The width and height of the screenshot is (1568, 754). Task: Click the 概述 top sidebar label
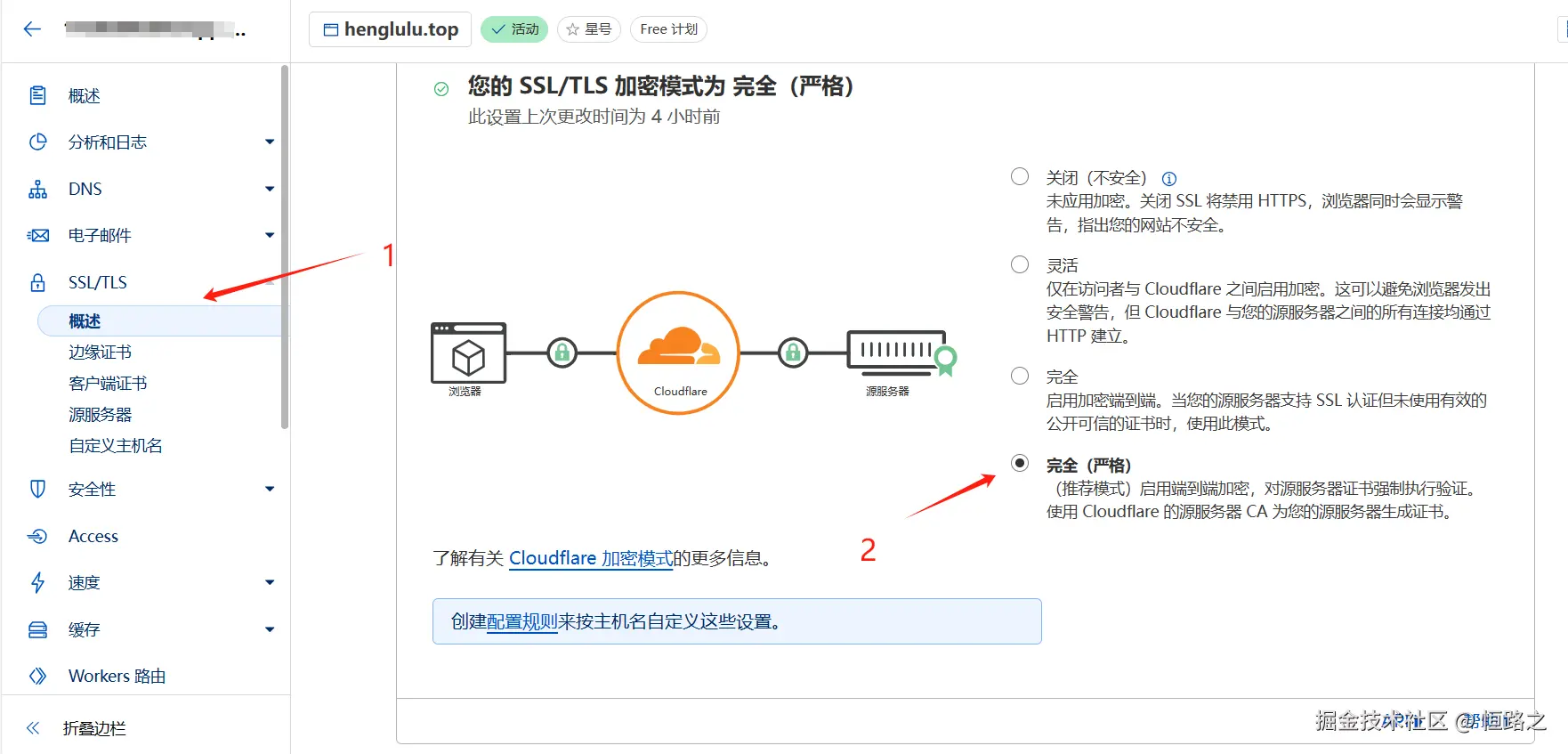pyautogui.click(x=85, y=95)
